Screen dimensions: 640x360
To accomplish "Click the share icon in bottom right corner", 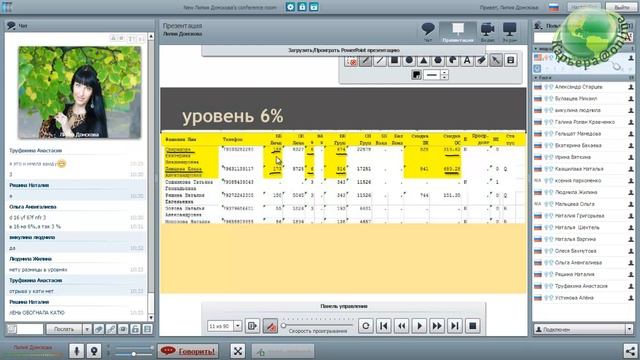I will pyautogui.click(x=630, y=351).
